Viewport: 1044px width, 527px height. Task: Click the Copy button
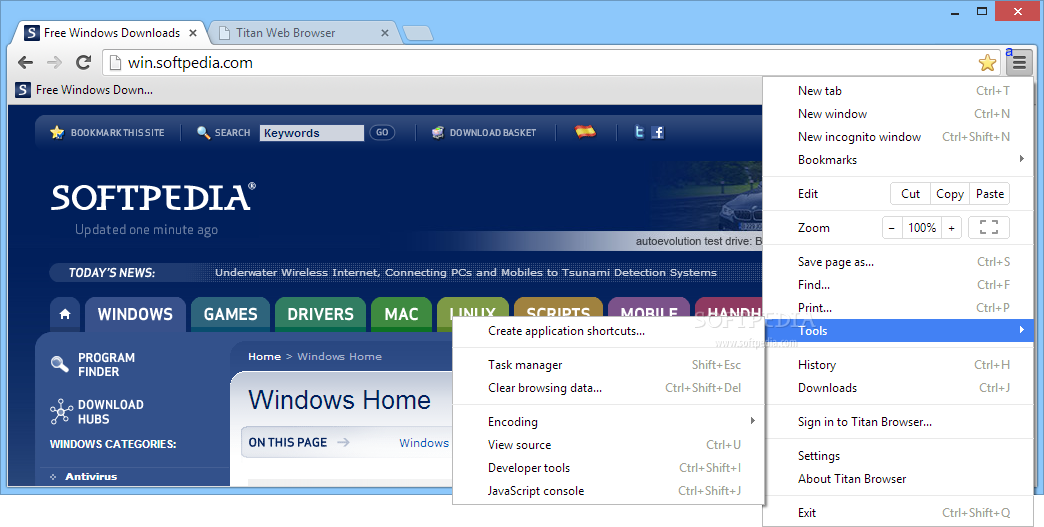point(949,194)
